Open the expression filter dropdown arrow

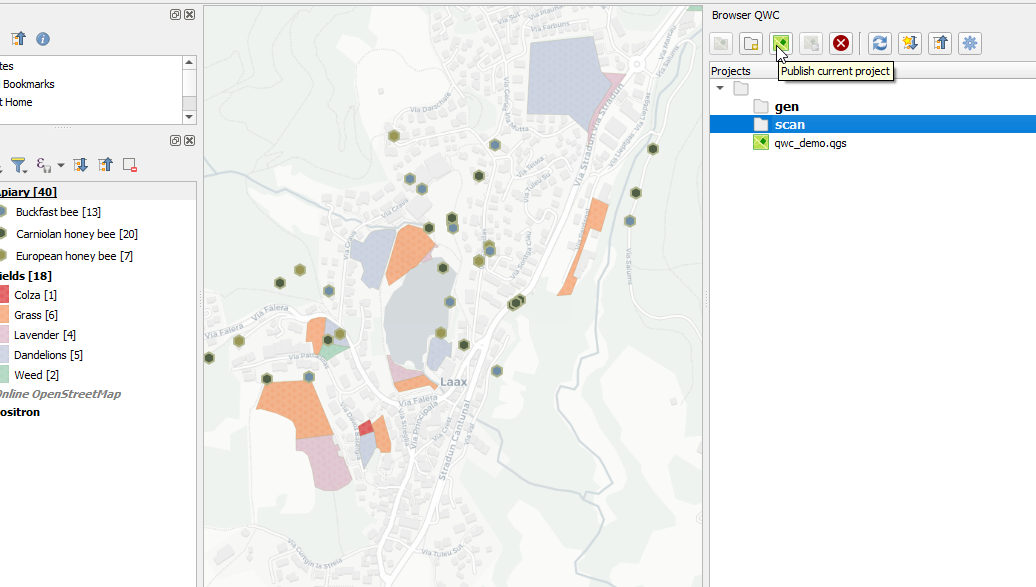click(x=61, y=165)
